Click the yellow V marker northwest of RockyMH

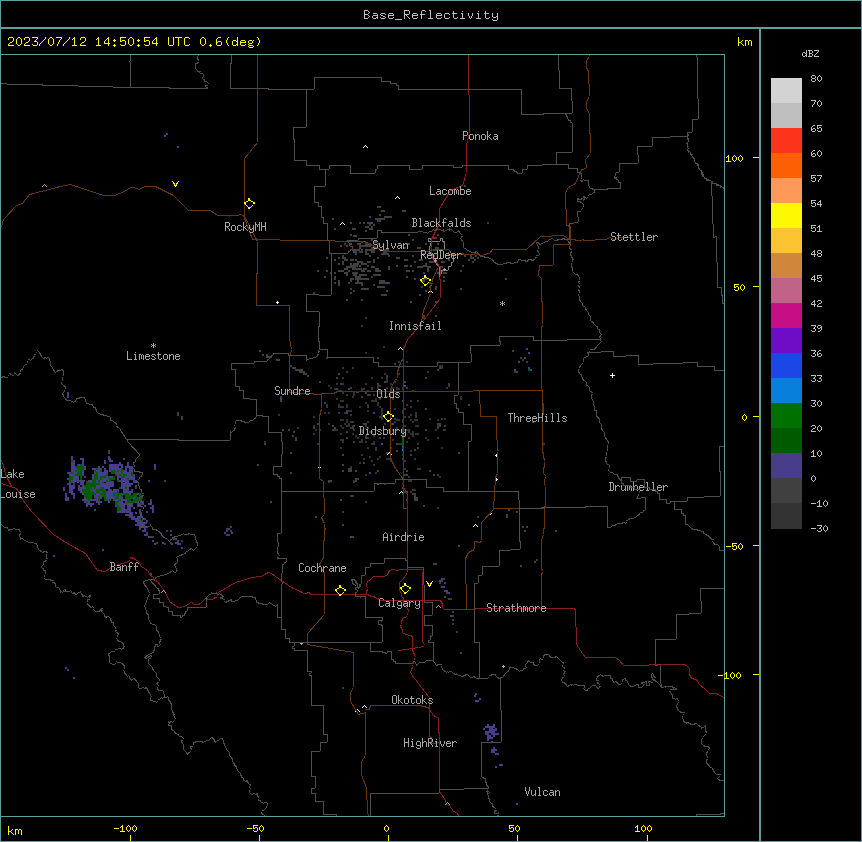pos(175,184)
